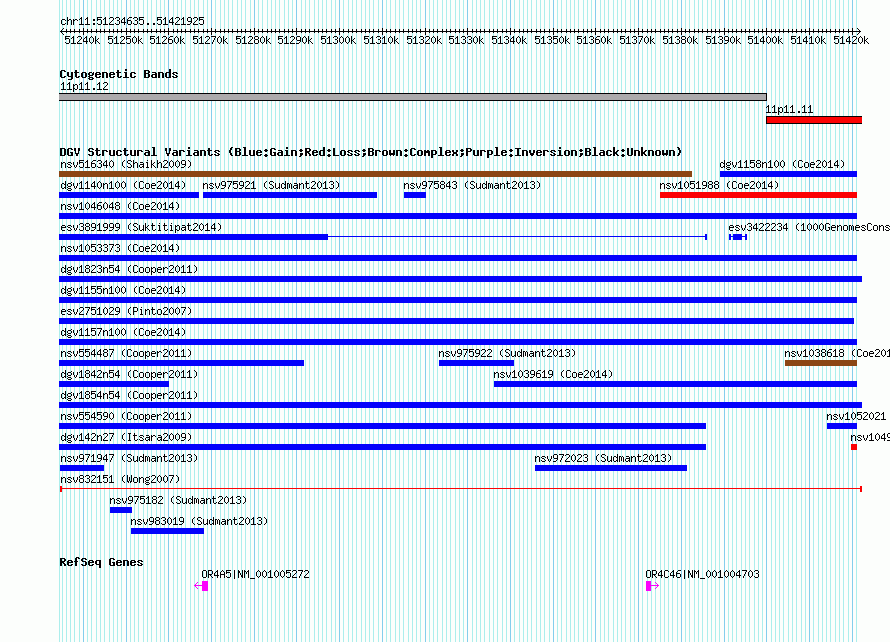
Task: Open the OR4C46|NM_001004703 gene label
Action: (702, 574)
